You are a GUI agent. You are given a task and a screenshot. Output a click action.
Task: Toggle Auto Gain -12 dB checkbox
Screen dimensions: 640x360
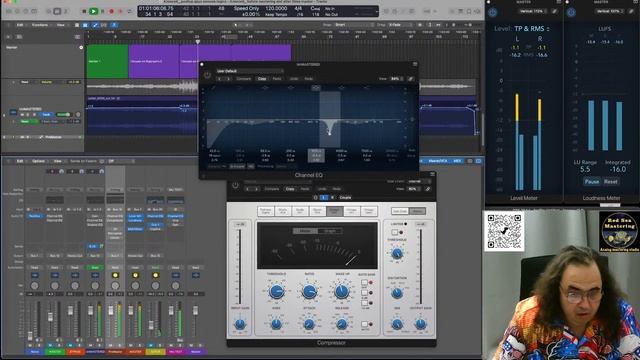364,303
